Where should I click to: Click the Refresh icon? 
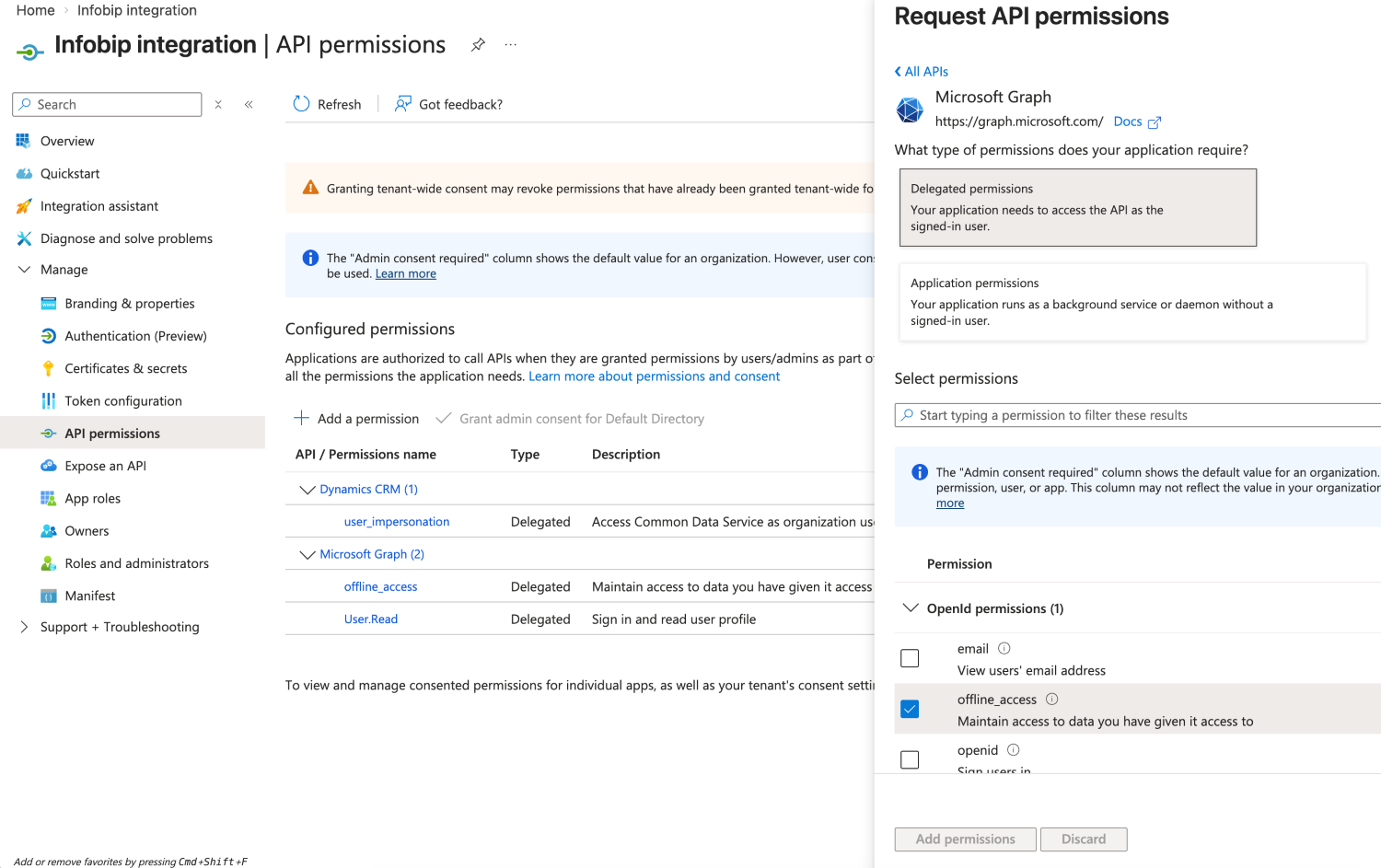[x=301, y=104]
